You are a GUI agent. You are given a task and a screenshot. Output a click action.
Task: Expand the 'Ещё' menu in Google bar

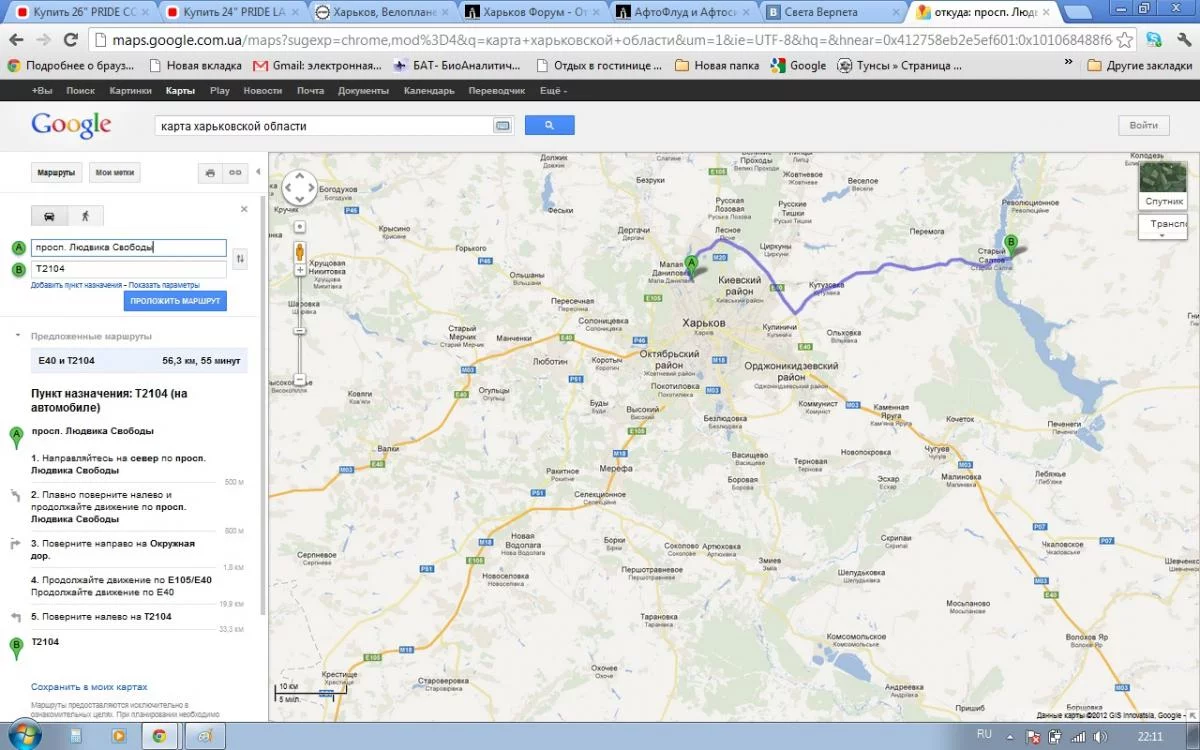point(553,90)
